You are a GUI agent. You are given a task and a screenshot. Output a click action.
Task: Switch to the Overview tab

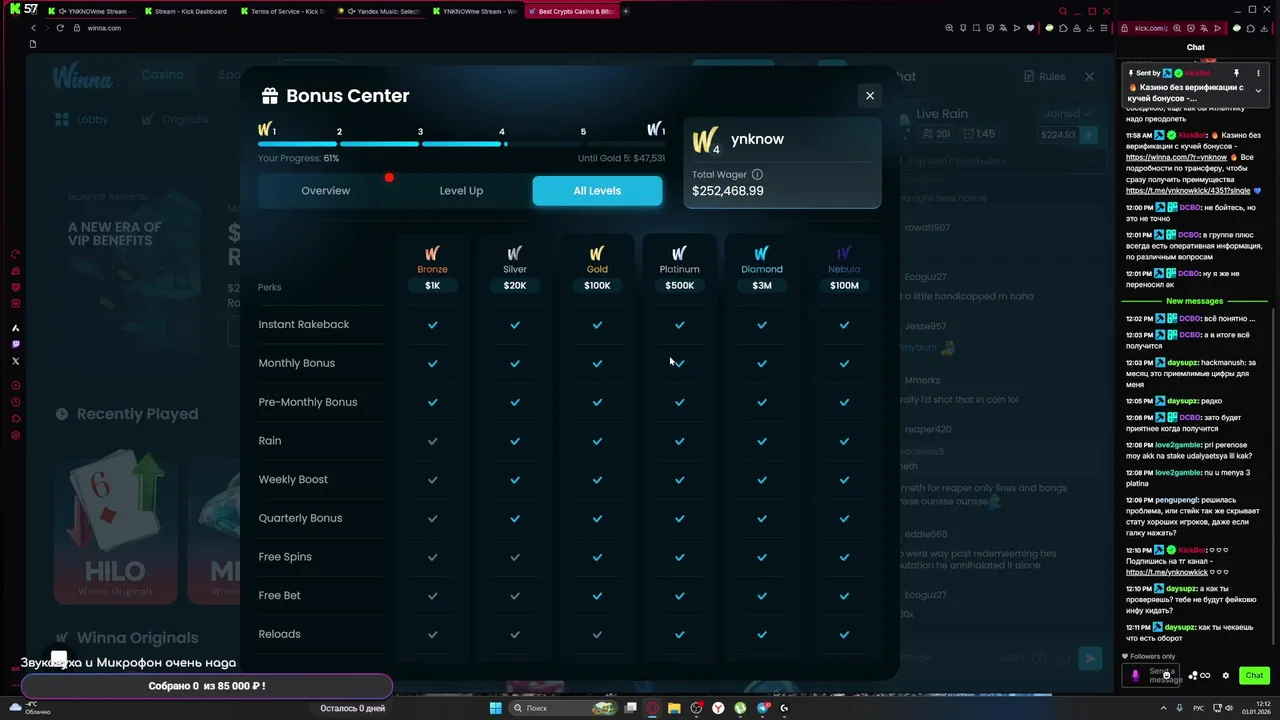(326, 191)
